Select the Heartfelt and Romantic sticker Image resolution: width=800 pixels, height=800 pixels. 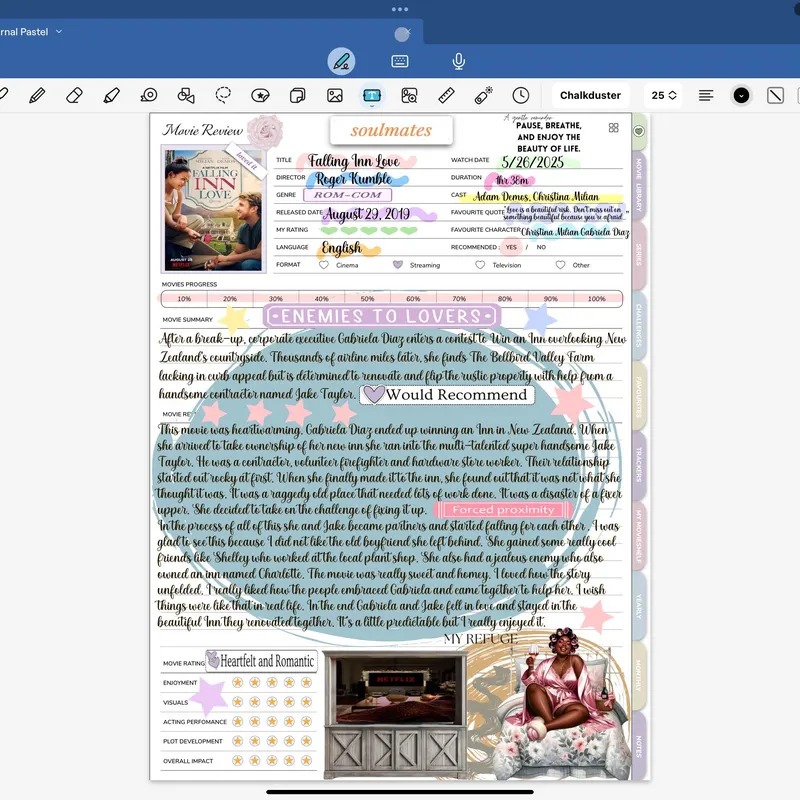pos(262,661)
